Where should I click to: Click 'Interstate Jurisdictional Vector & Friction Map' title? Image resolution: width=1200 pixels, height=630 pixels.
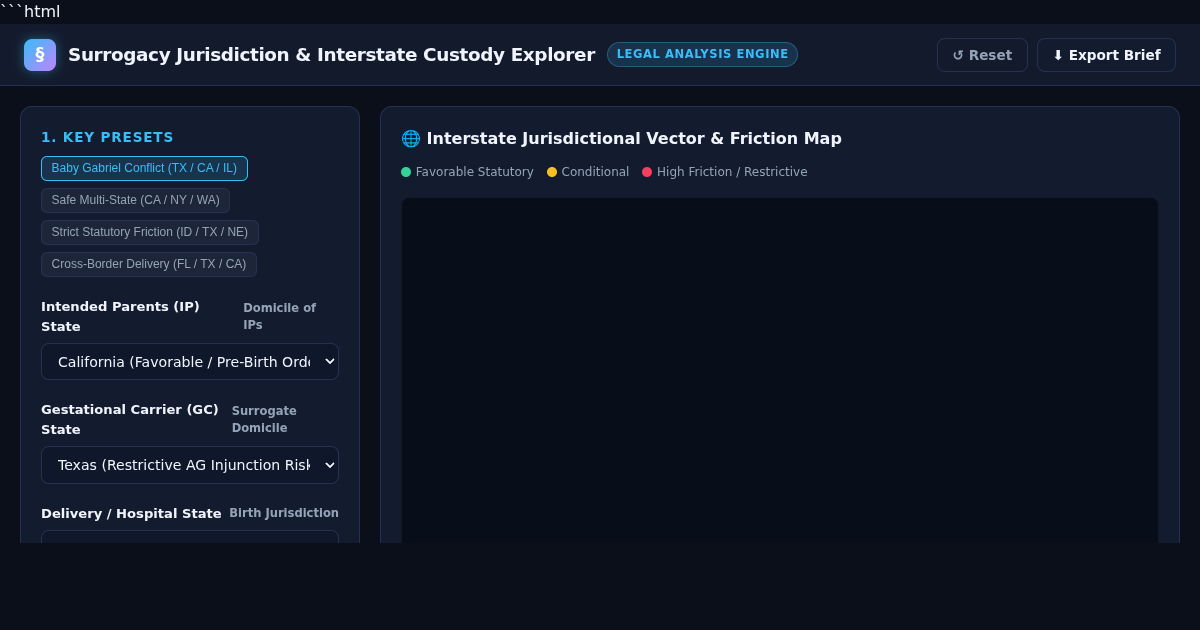click(x=634, y=139)
